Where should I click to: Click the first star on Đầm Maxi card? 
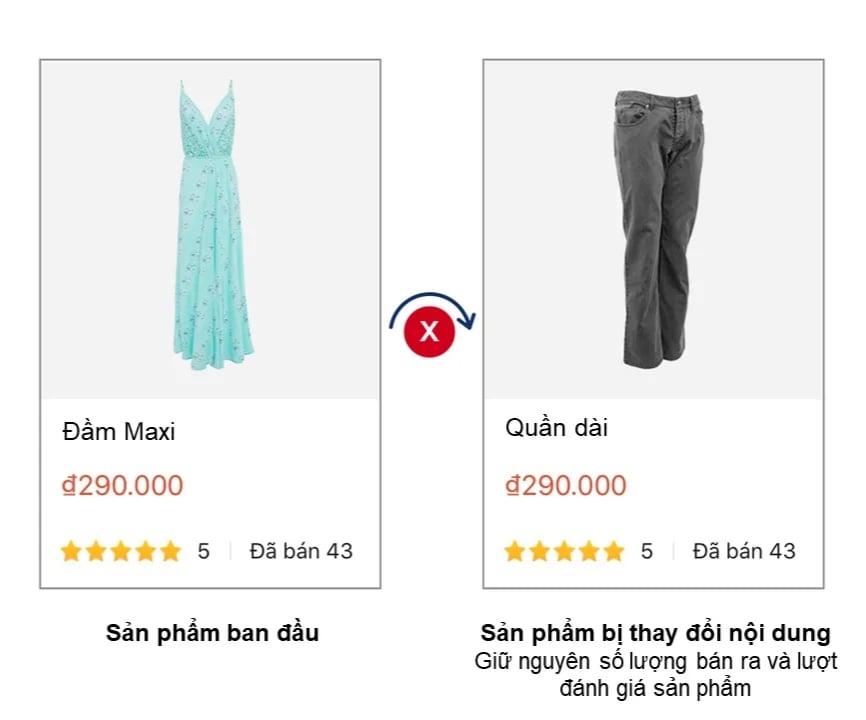coord(71,551)
